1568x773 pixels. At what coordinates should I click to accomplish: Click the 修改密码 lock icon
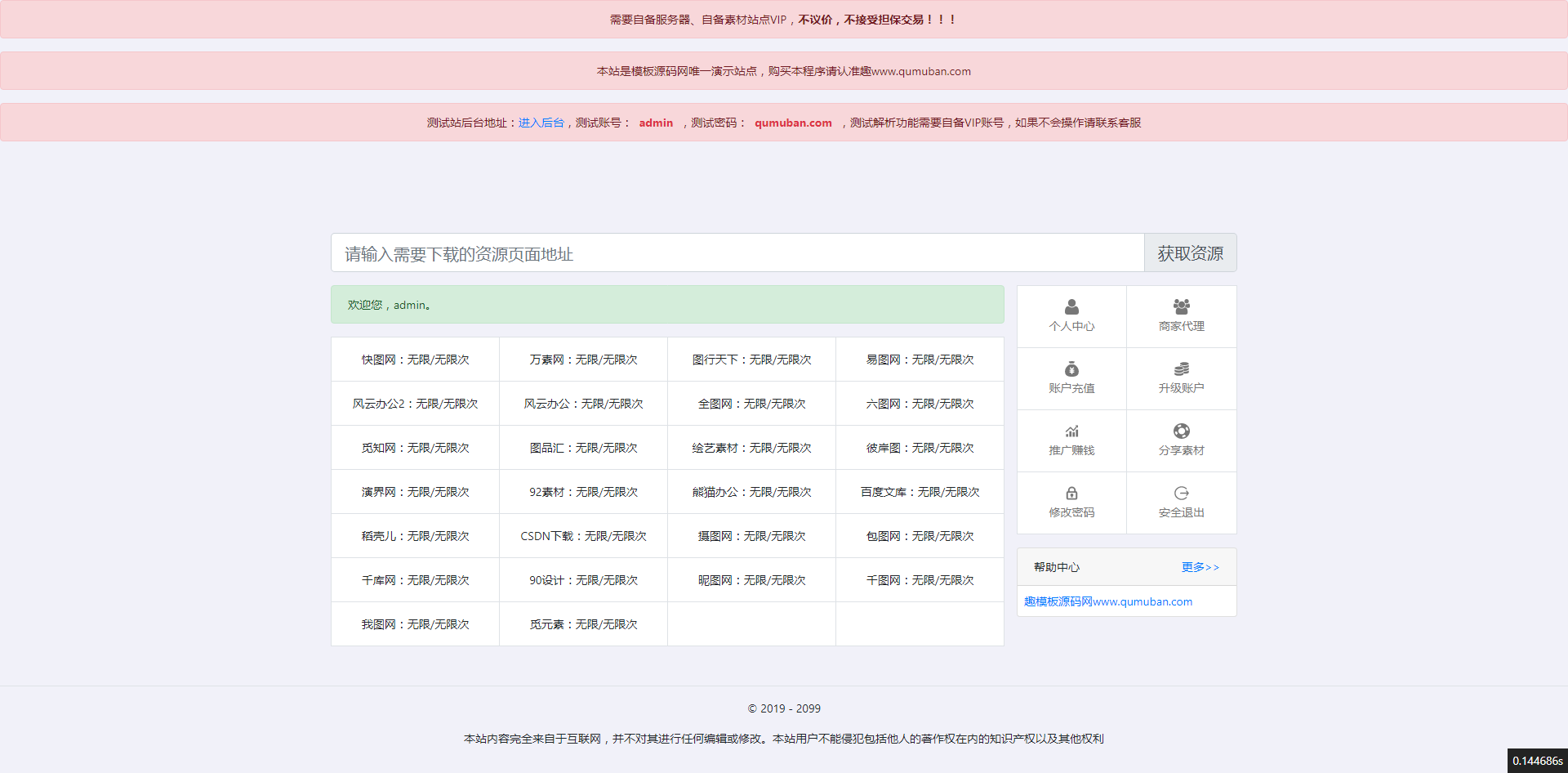click(x=1071, y=494)
